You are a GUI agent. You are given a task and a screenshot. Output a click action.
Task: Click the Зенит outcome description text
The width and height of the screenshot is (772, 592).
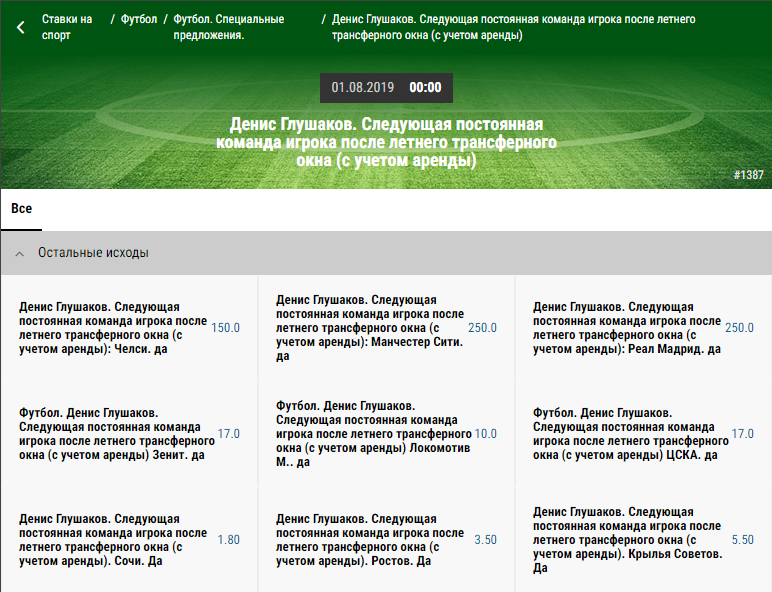click(117, 433)
